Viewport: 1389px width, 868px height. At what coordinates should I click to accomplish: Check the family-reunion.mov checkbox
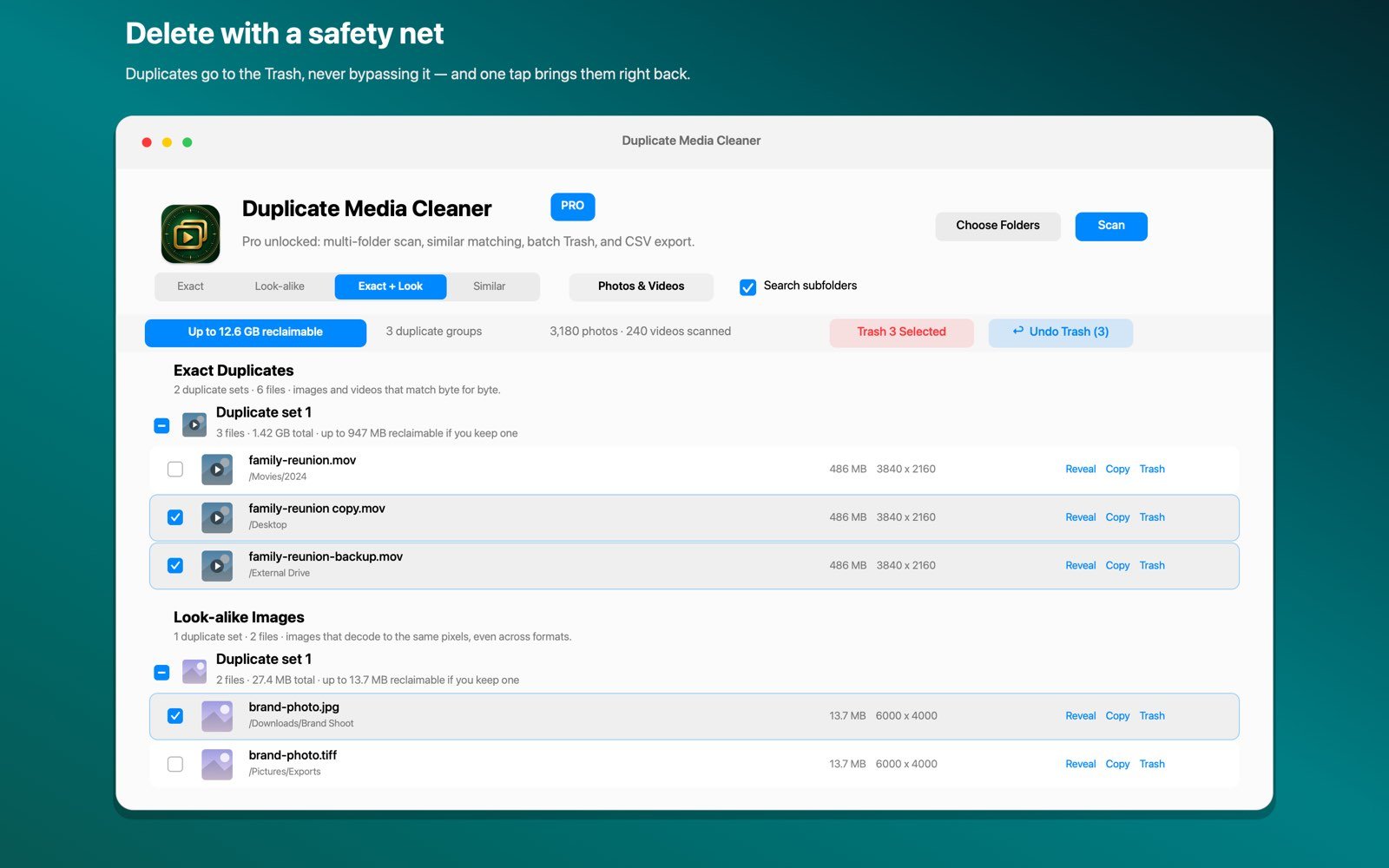175,469
